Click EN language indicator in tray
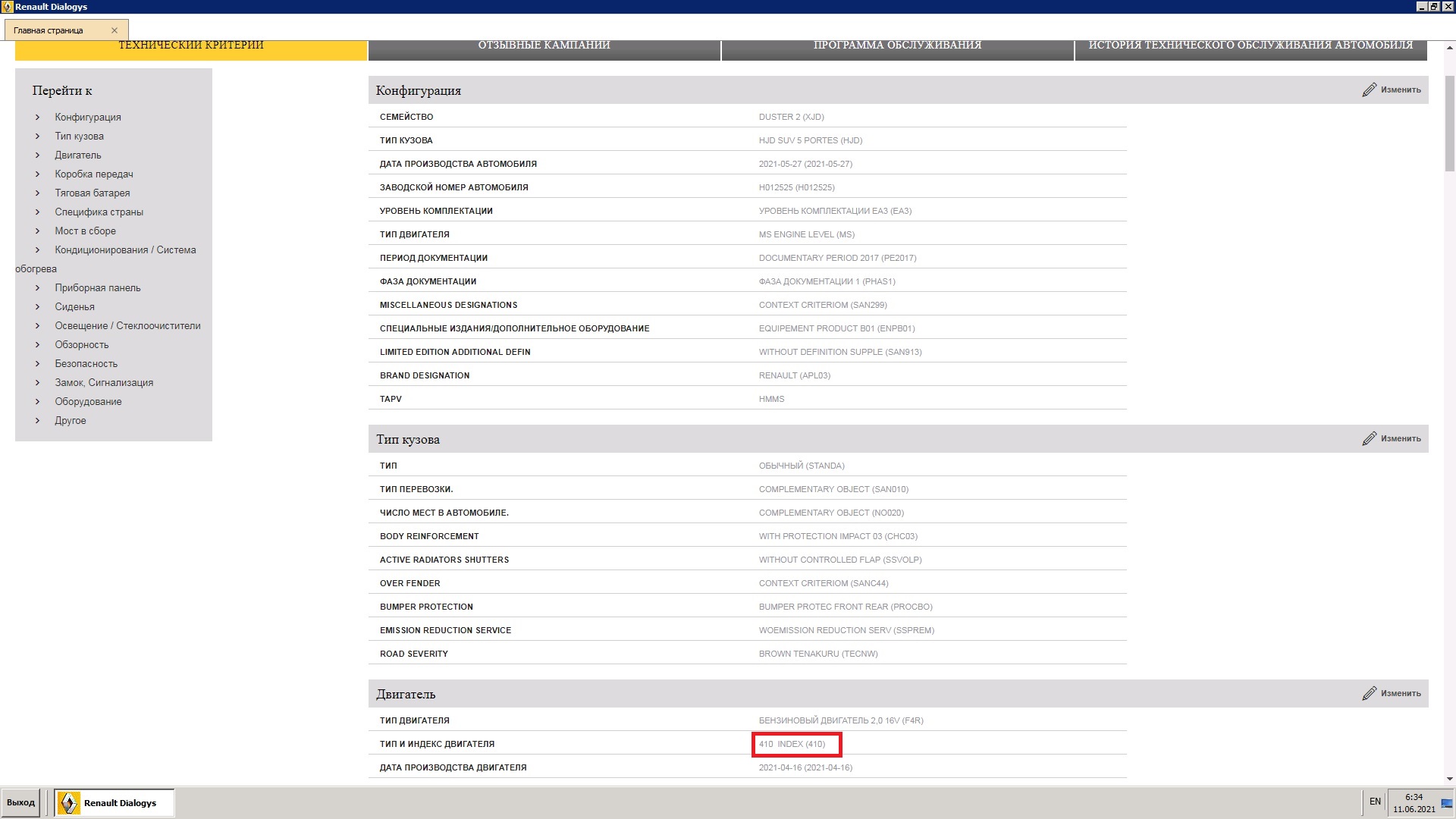 click(1375, 802)
